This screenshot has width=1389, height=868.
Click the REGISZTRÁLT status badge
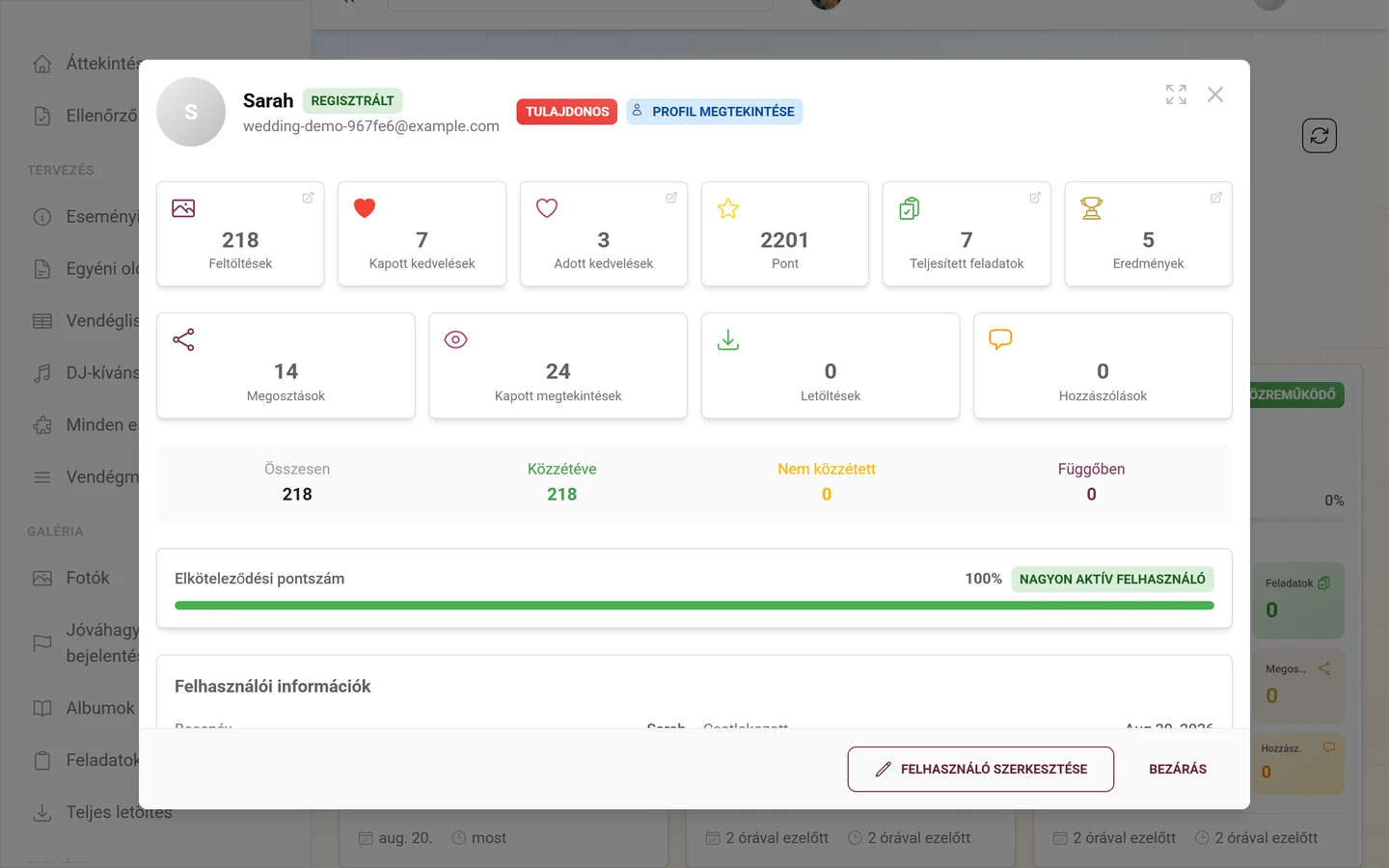click(x=352, y=100)
